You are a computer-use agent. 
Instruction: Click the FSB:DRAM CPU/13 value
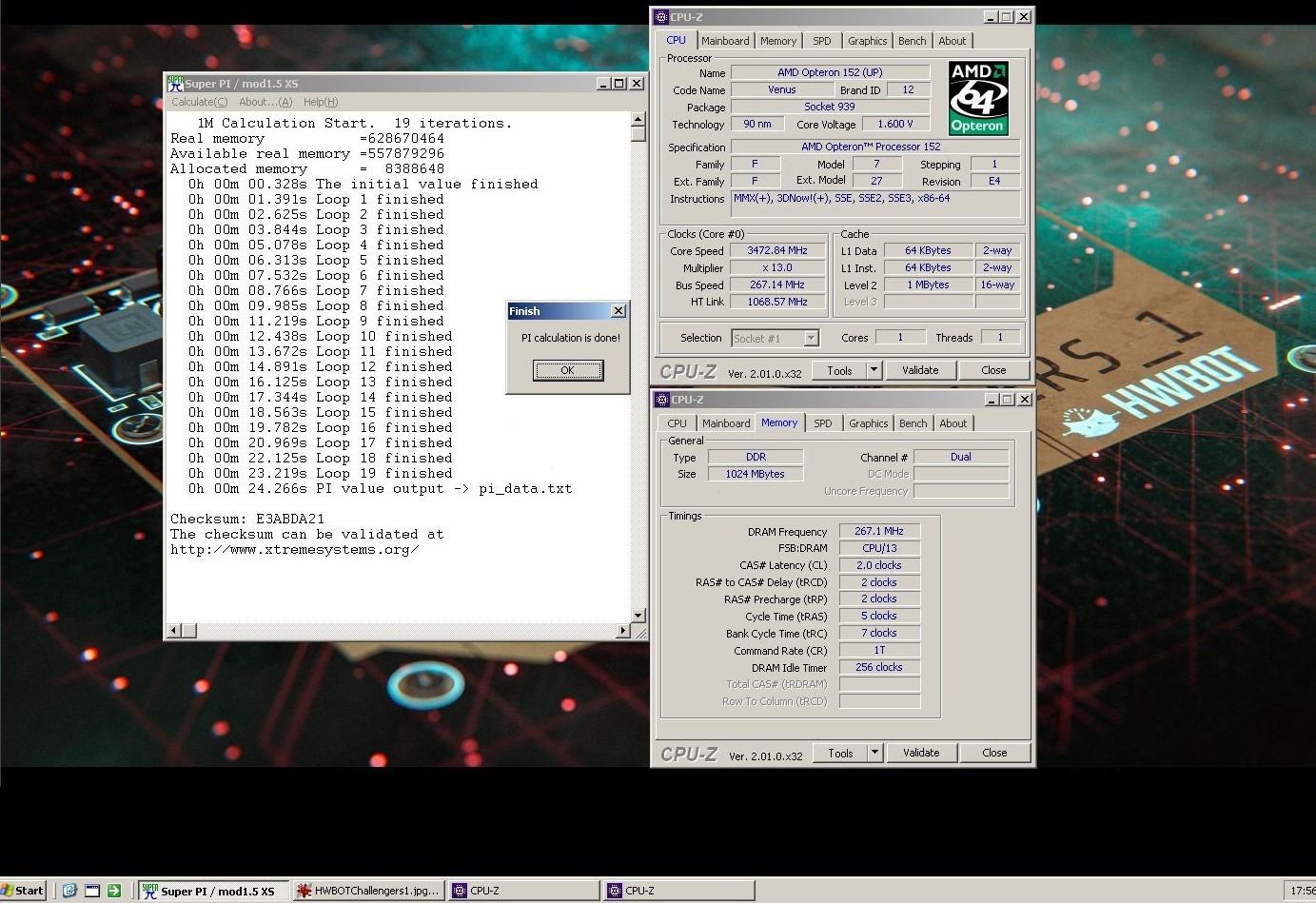[879, 548]
